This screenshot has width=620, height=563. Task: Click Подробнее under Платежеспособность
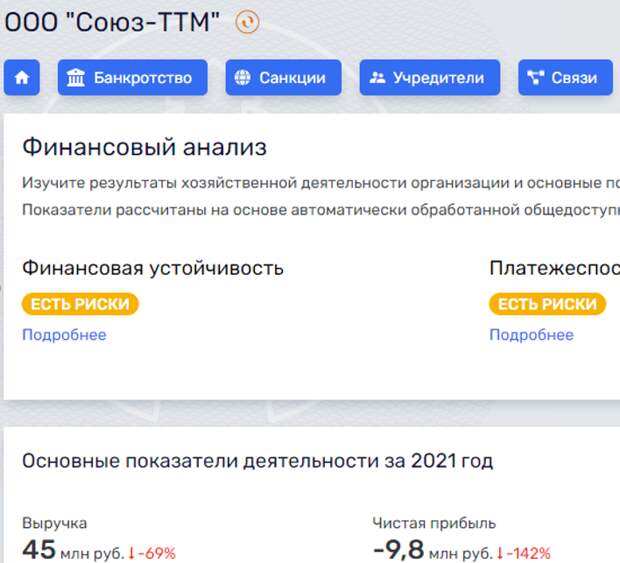pyautogui.click(x=531, y=335)
